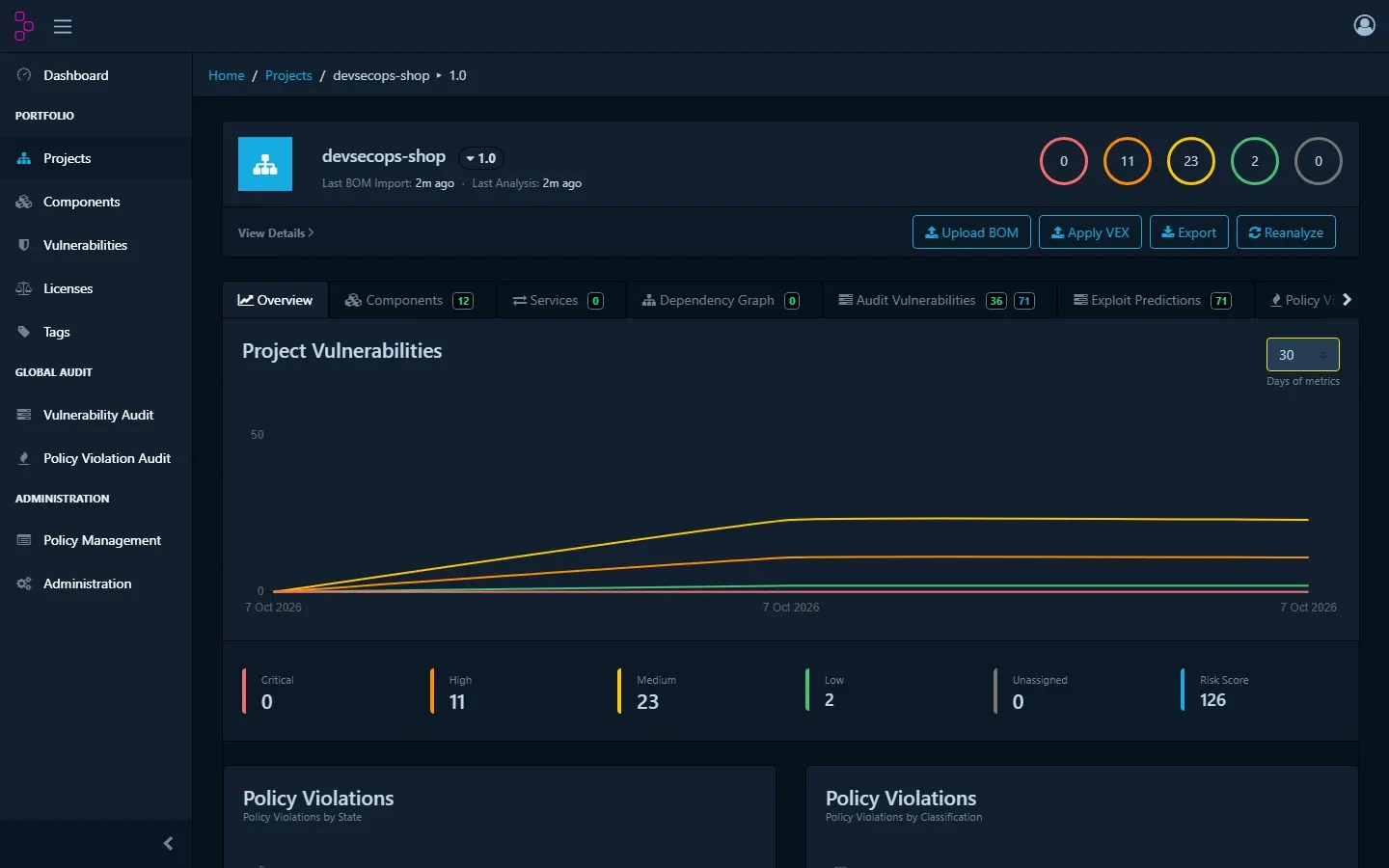Click the unassigned severity circle showing 0
This screenshot has height=868, width=1389.
coord(1319,161)
